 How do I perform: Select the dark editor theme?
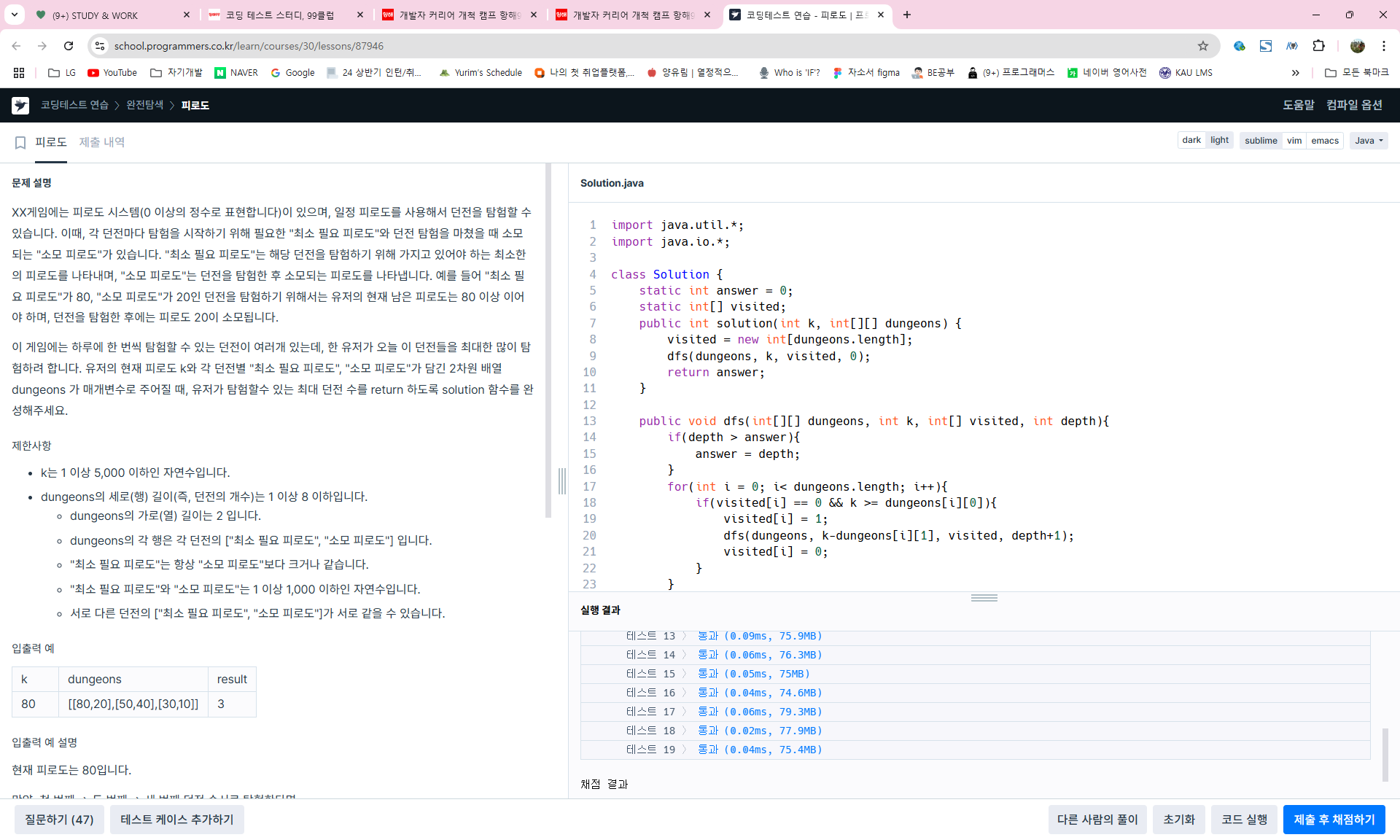tap(1191, 141)
